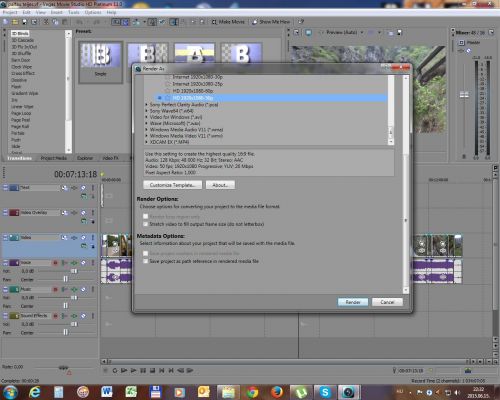Screen dimensions: 500x400
Task: Click the Play button in transport bar
Action: [133, 370]
